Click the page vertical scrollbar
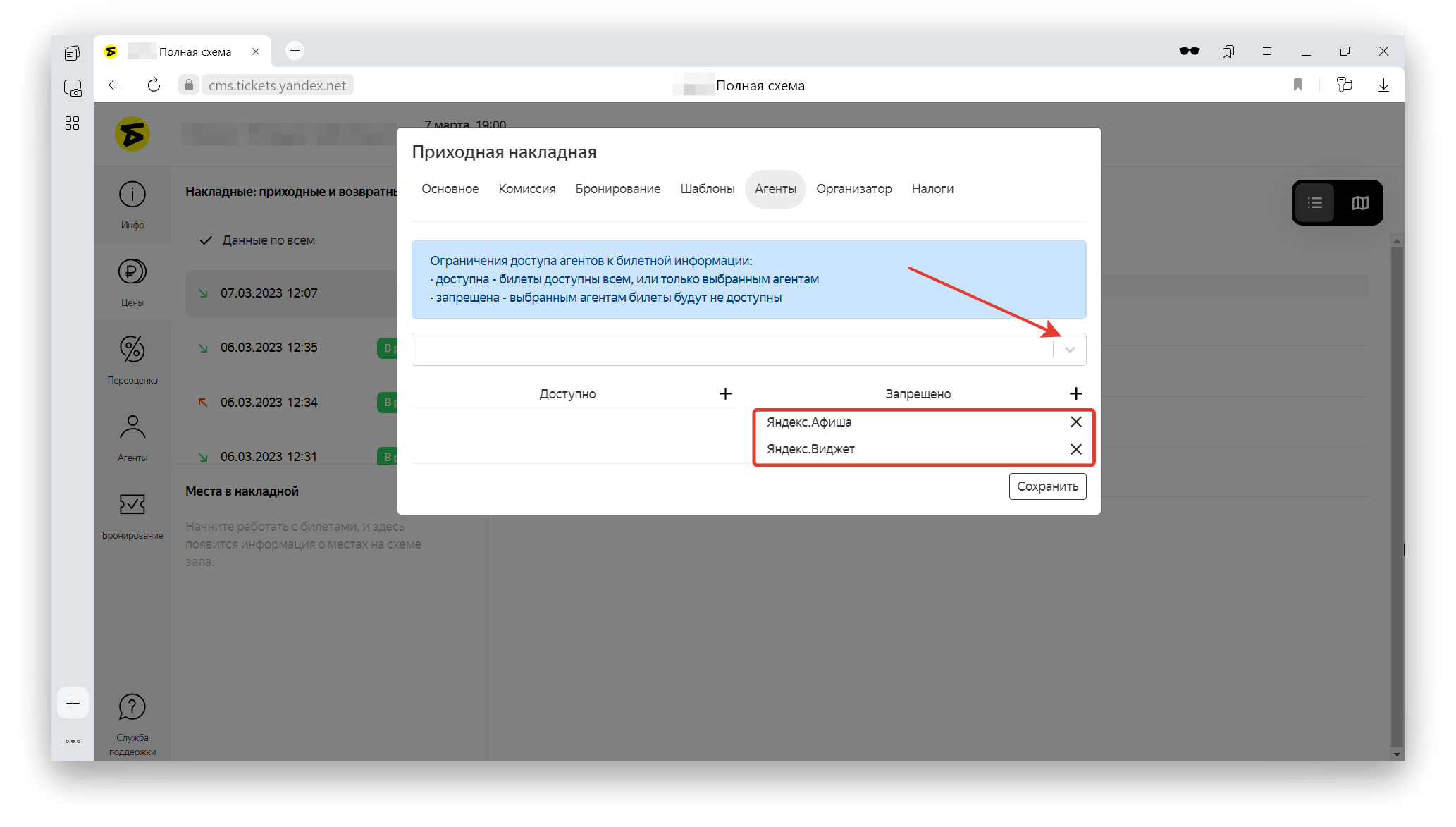 coord(1397,497)
